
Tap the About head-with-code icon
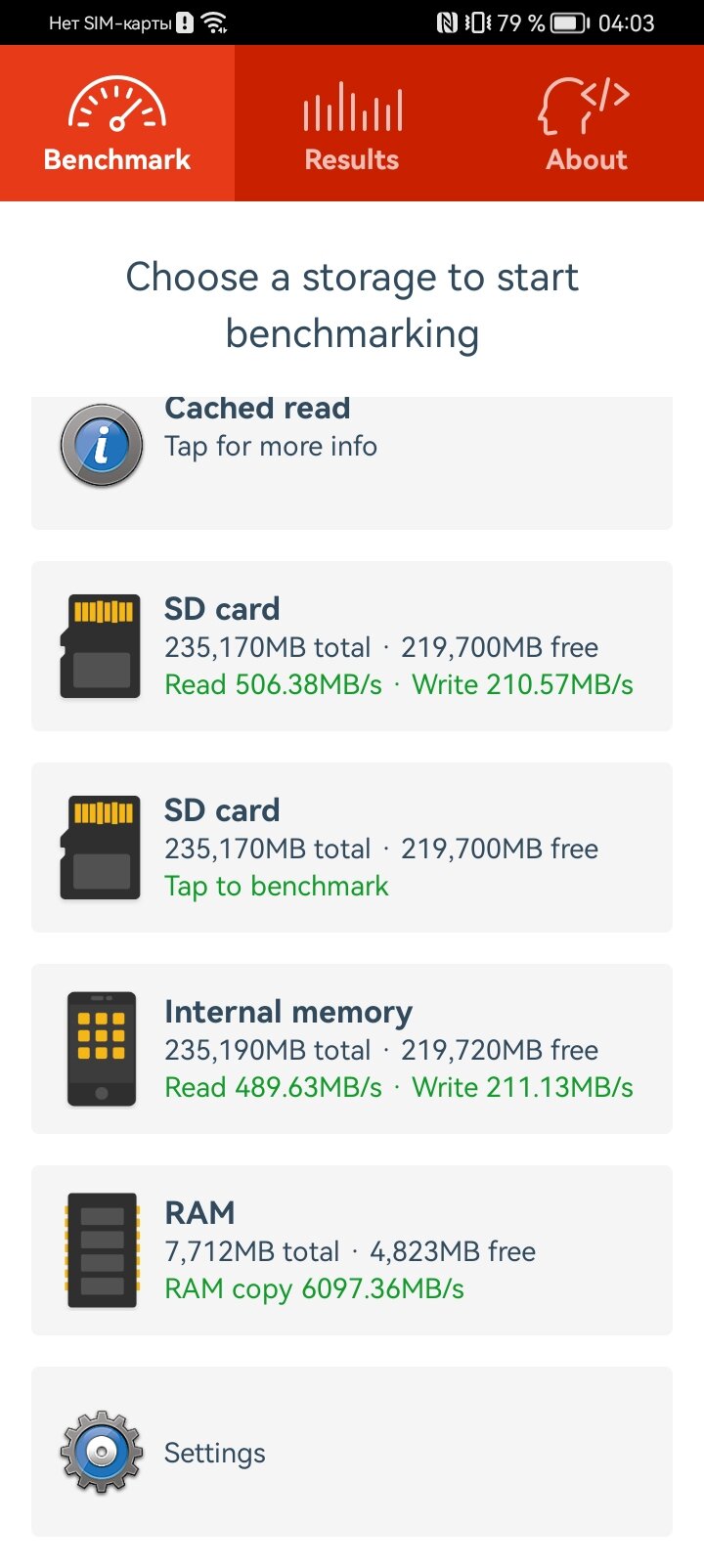(x=584, y=106)
